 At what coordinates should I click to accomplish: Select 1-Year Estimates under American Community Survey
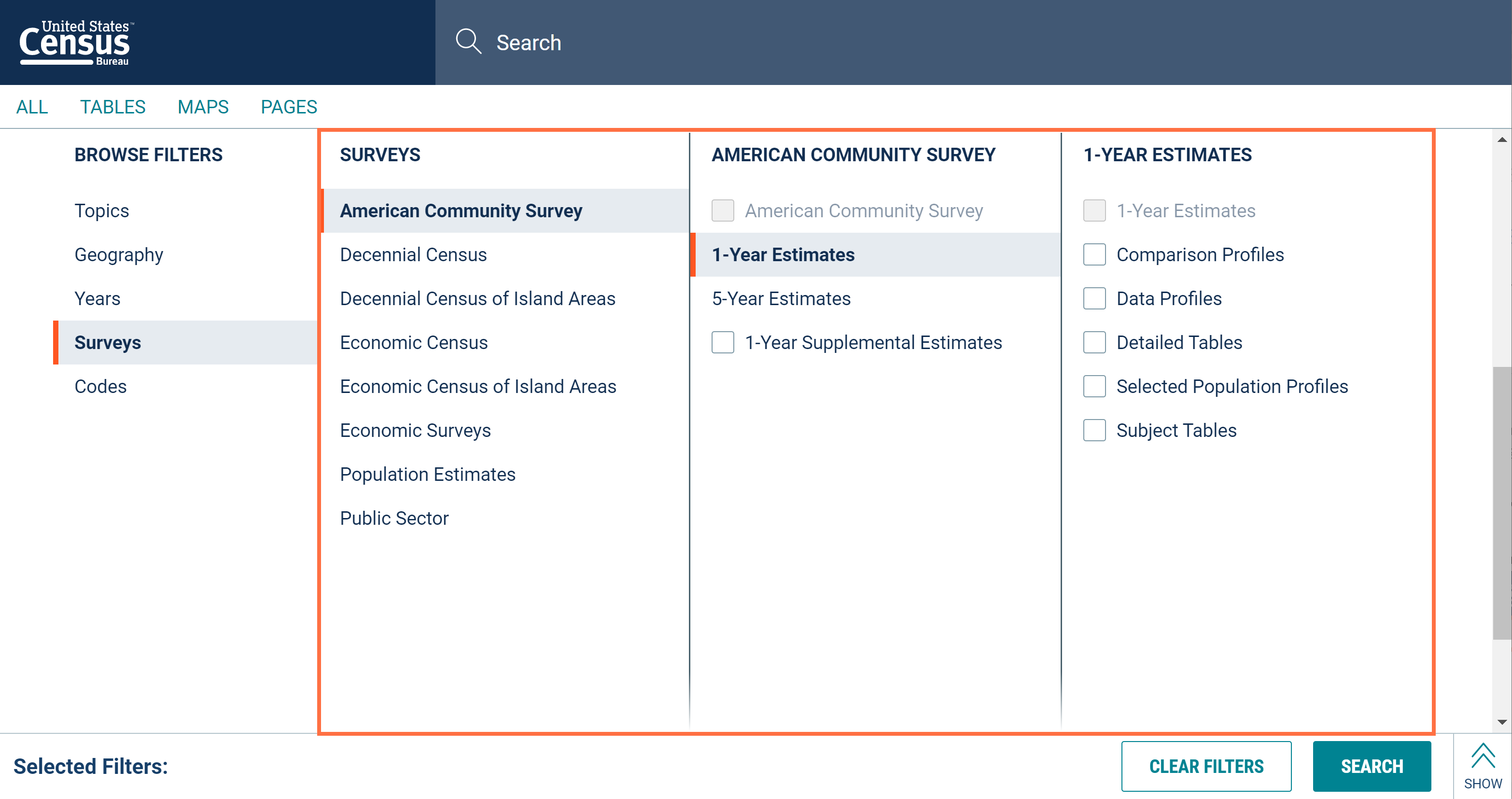coord(876,255)
